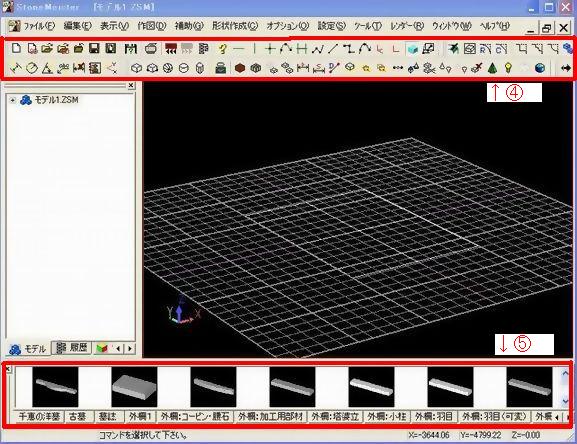Open the オプション(O) menu
Image resolution: width=577 pixels, height=444 pixels.
pyautogui.click(x=288, y=26)
